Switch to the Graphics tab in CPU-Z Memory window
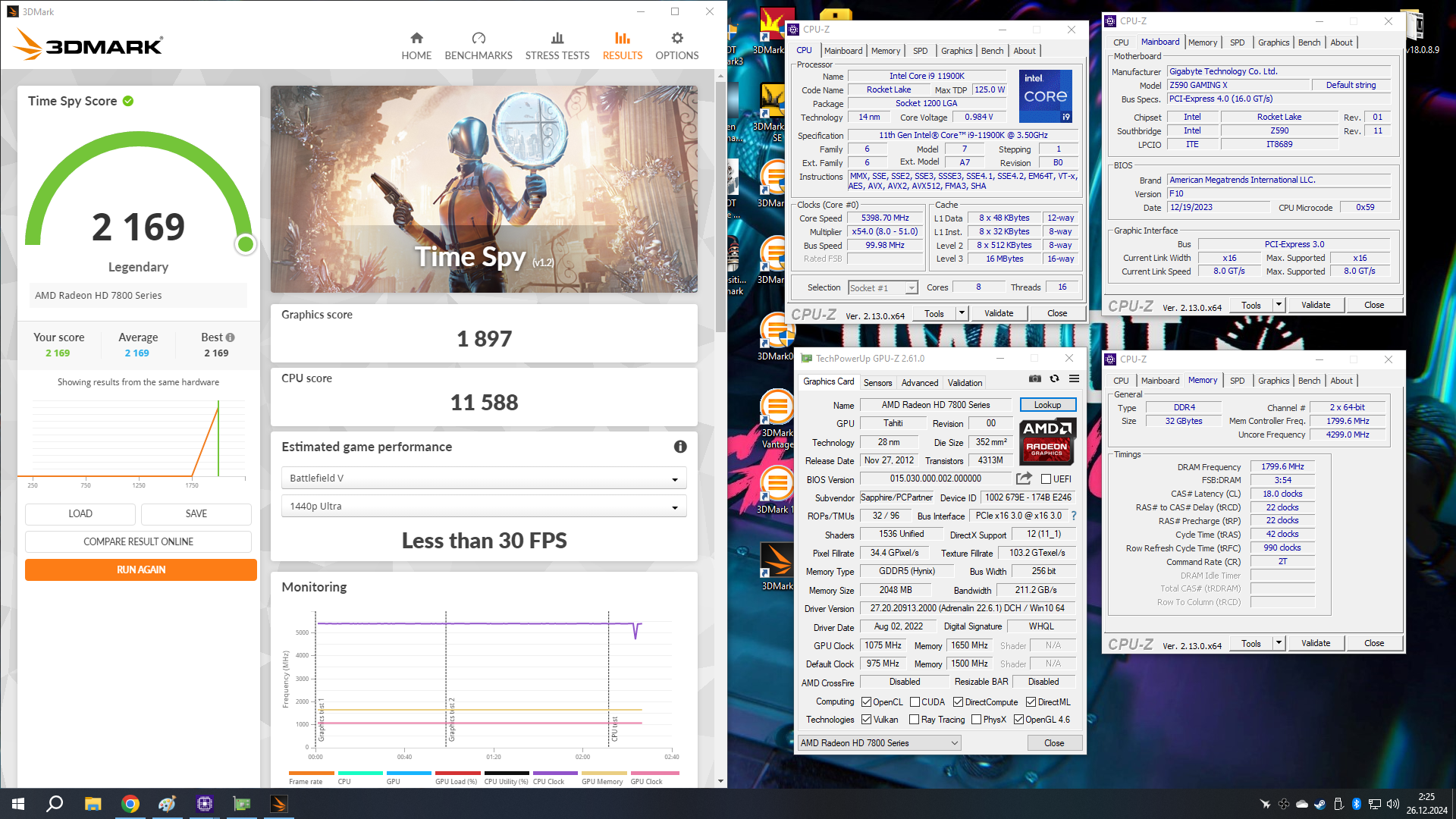The height and width of the screenshot is (819, 1456). point(1273,381)
